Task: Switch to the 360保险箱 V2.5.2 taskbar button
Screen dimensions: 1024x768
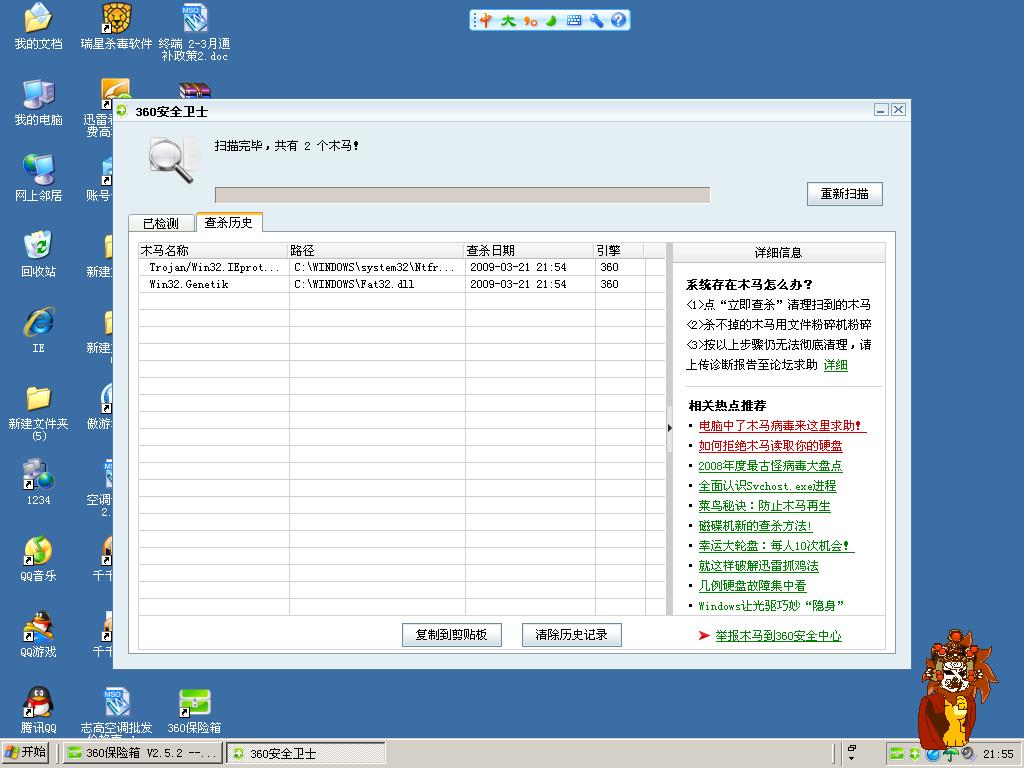Action: [x=143, y=753]
